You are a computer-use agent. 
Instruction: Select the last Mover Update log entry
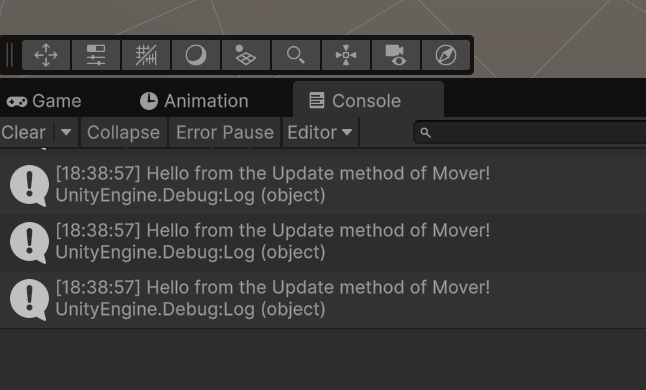[323, 299]
